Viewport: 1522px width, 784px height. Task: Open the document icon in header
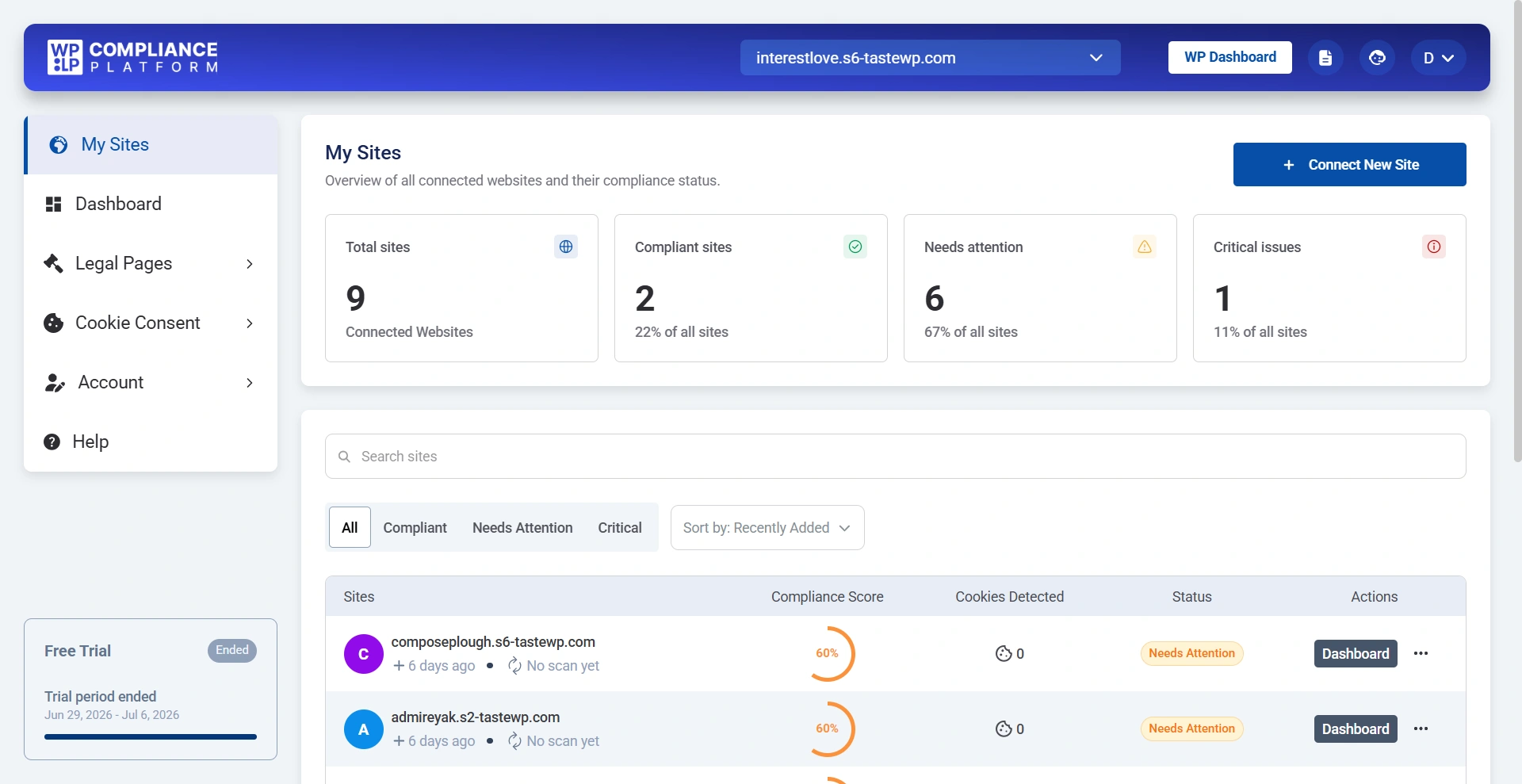coord(1325,58)
